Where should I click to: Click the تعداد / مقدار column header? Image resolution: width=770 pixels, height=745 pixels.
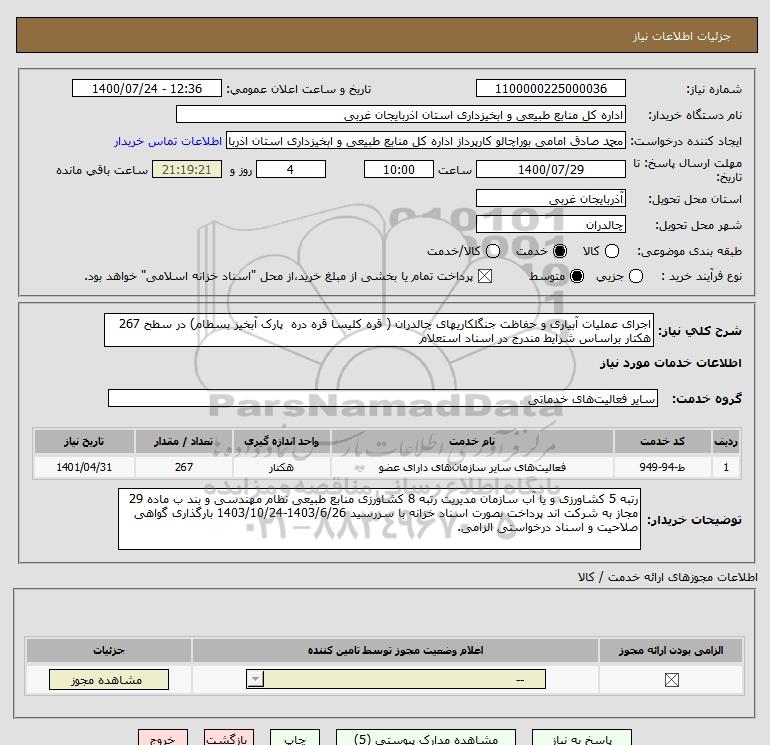pyautogui.click(x=184, y=441)
